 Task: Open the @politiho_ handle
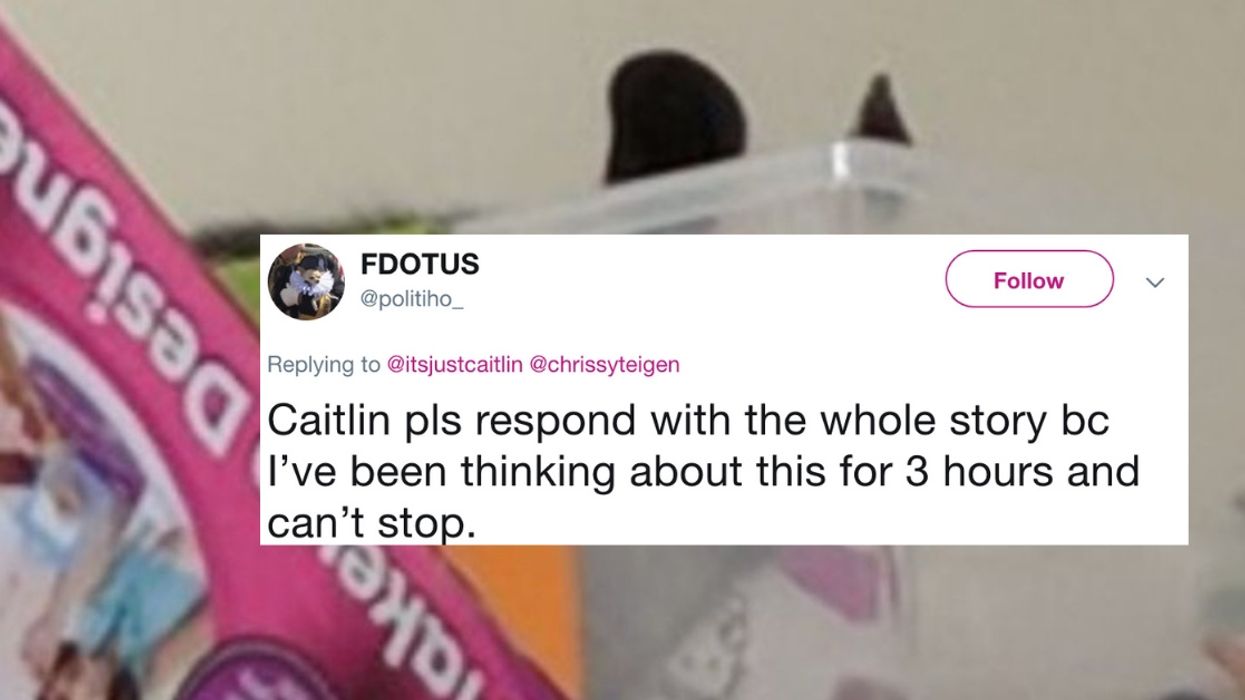point(411,300)
